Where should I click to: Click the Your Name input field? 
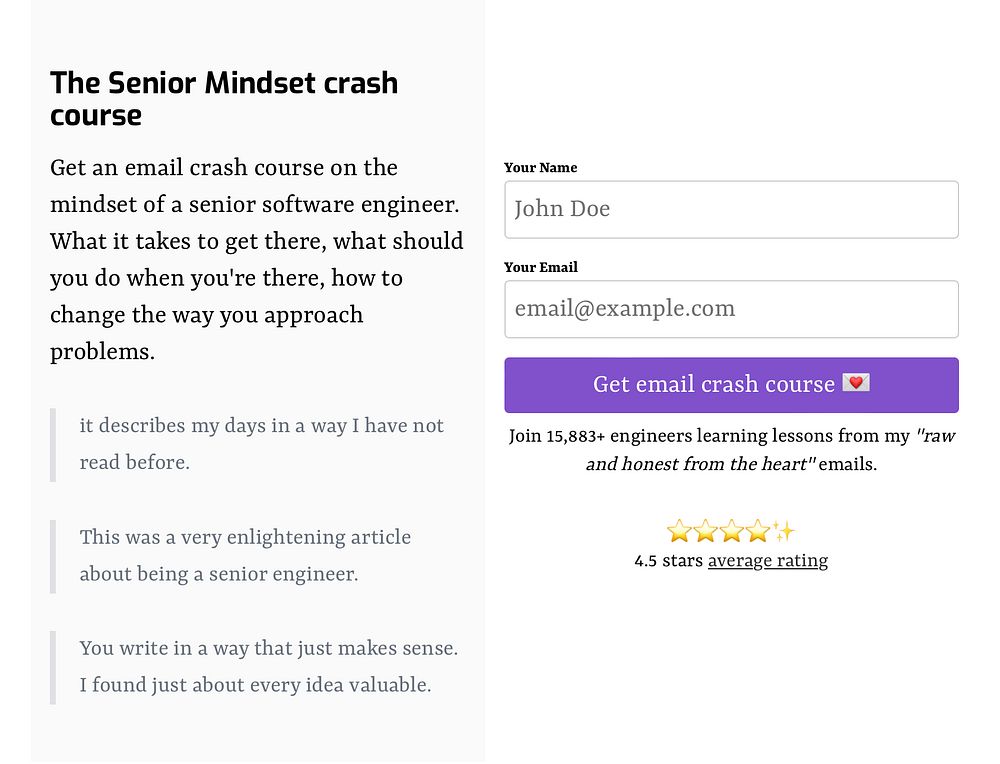[731, 210]
